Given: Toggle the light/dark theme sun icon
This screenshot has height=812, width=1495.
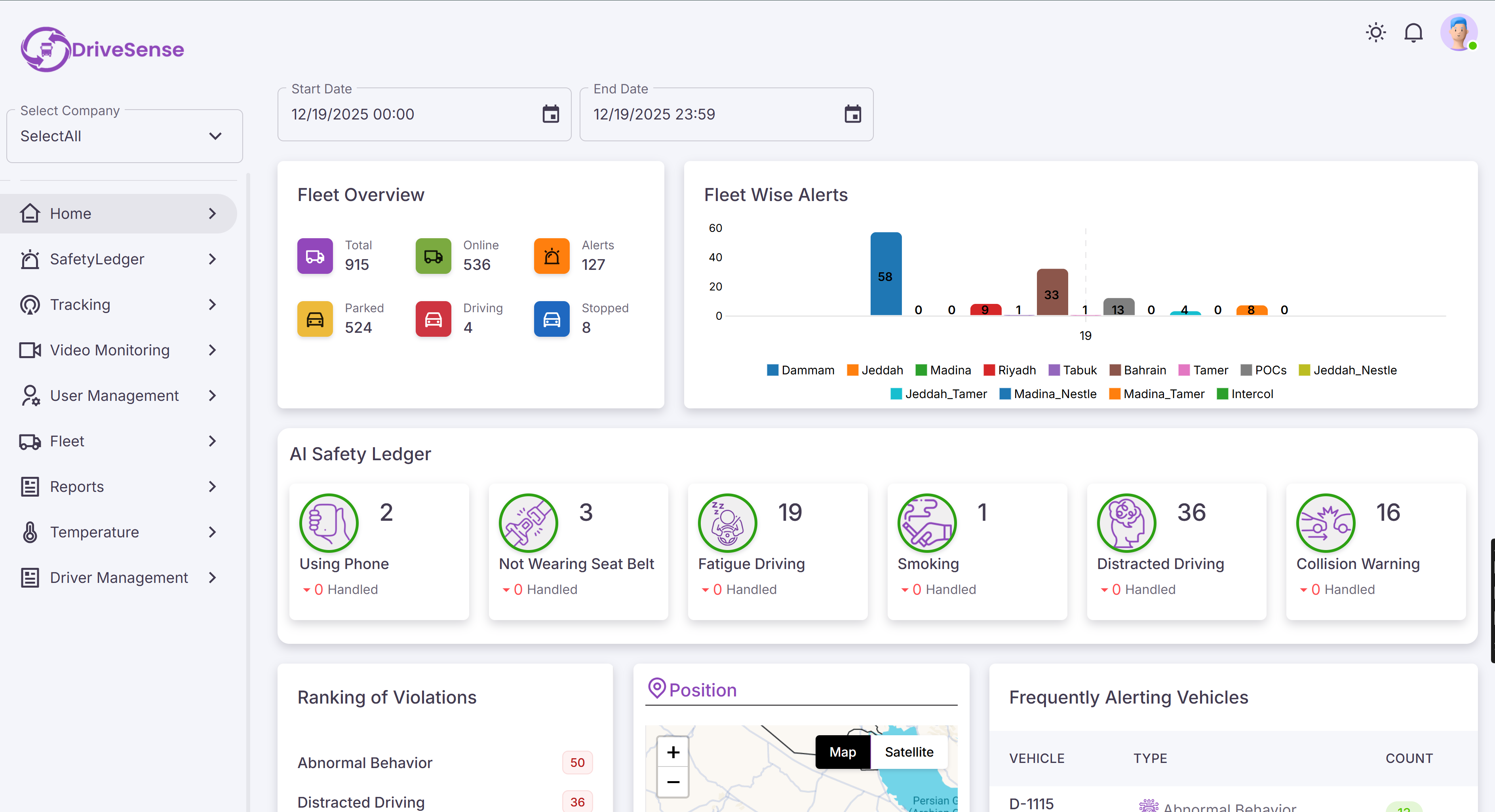Looking at the screenshot, I should click(1375, 32).
